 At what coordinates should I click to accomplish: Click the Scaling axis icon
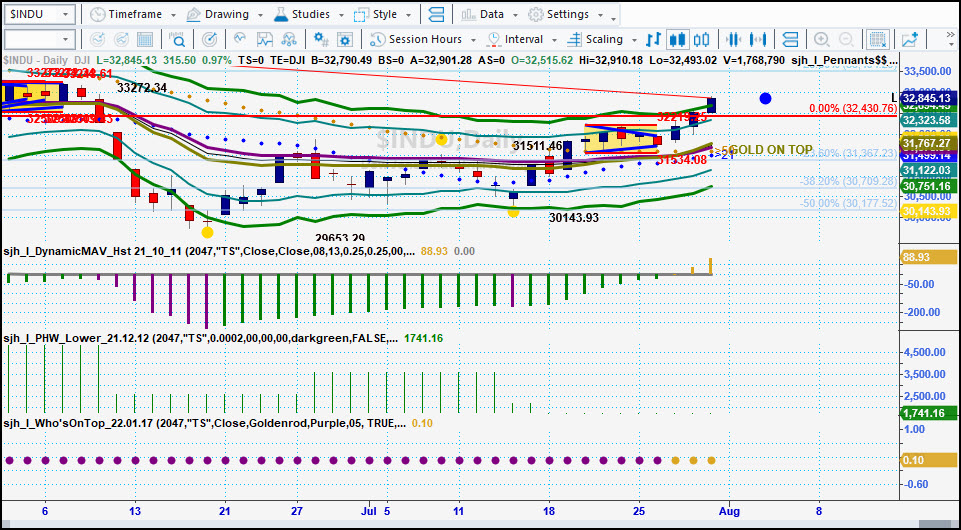pyautogui.click(x=574, y=40)
